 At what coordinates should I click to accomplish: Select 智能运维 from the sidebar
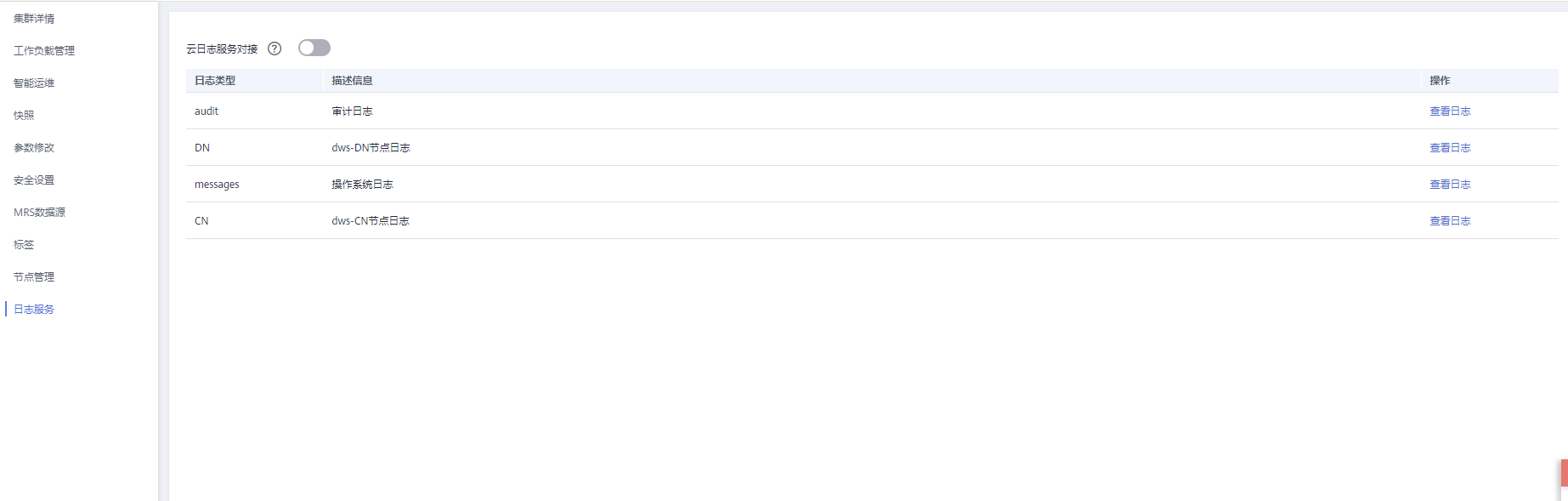[x=34, y=83]
